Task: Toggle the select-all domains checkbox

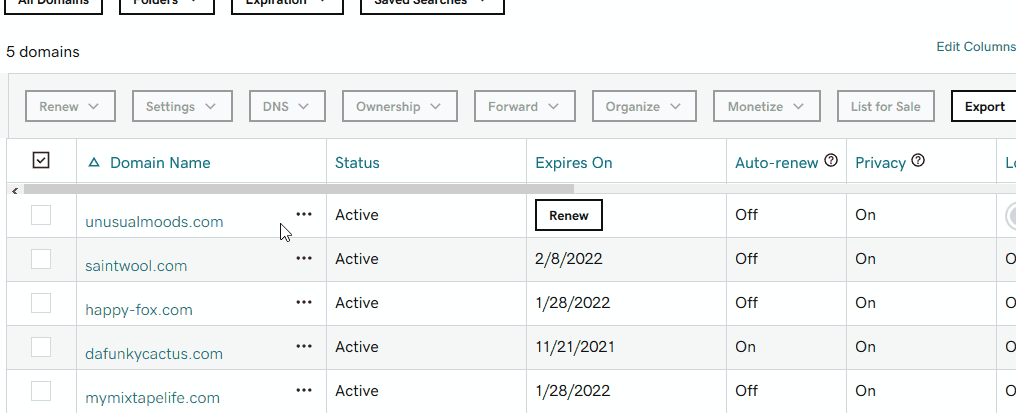Action: point(41,160)
